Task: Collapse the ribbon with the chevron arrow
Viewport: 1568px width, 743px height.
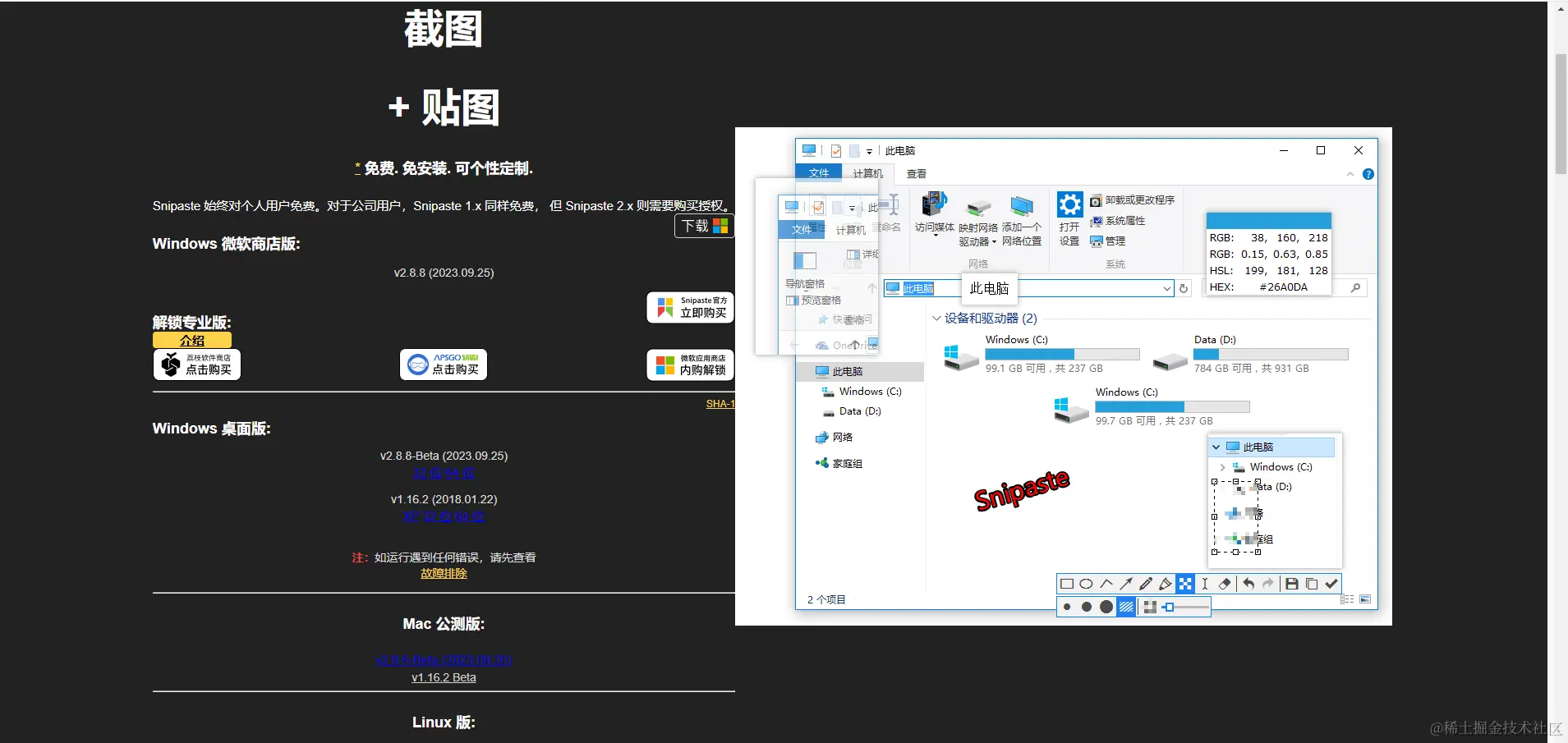Action: tap(1350, 174)
